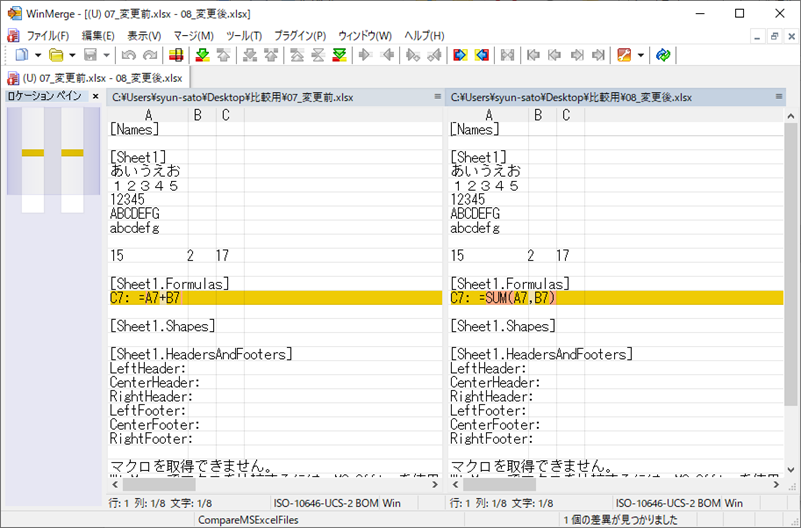Image resolution: width=801 pixels, height=528 pixels.
Task: Jump to next difference with green down arrow
Action: (x=202, y=55)
